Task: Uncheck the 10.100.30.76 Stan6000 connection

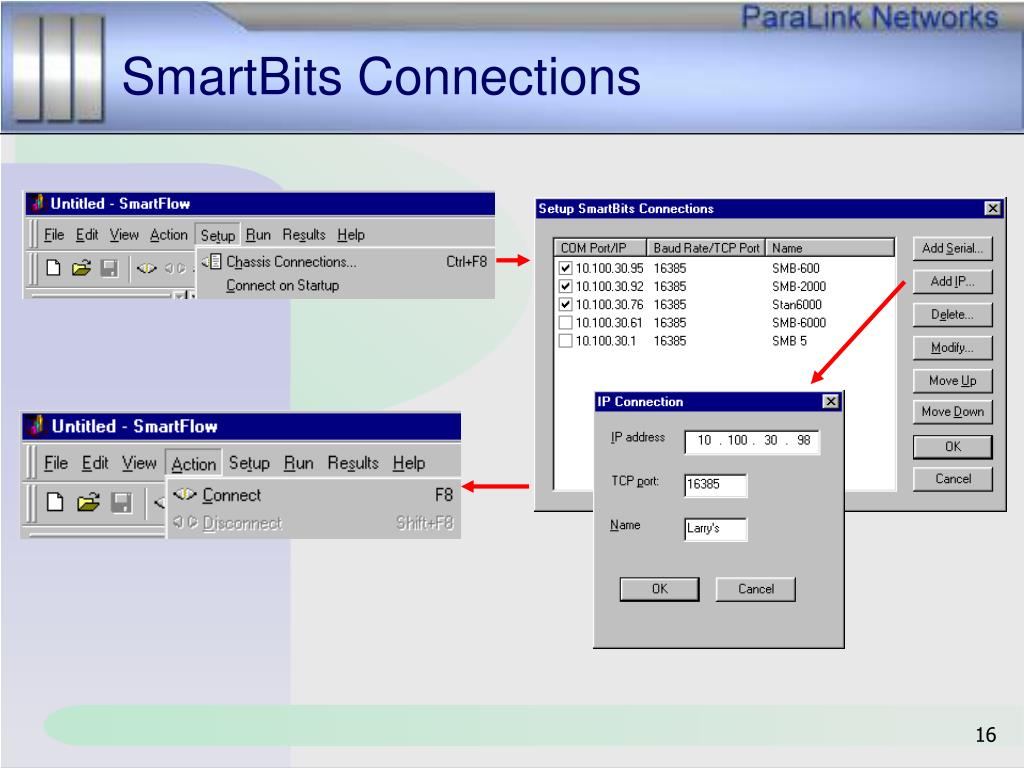Action: (566, 304)
